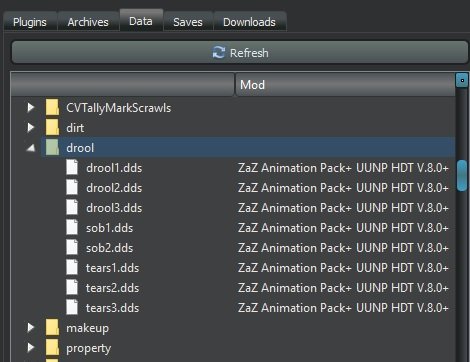
Task: Click the tears3.dds file icon
Action: click(72, 307)
